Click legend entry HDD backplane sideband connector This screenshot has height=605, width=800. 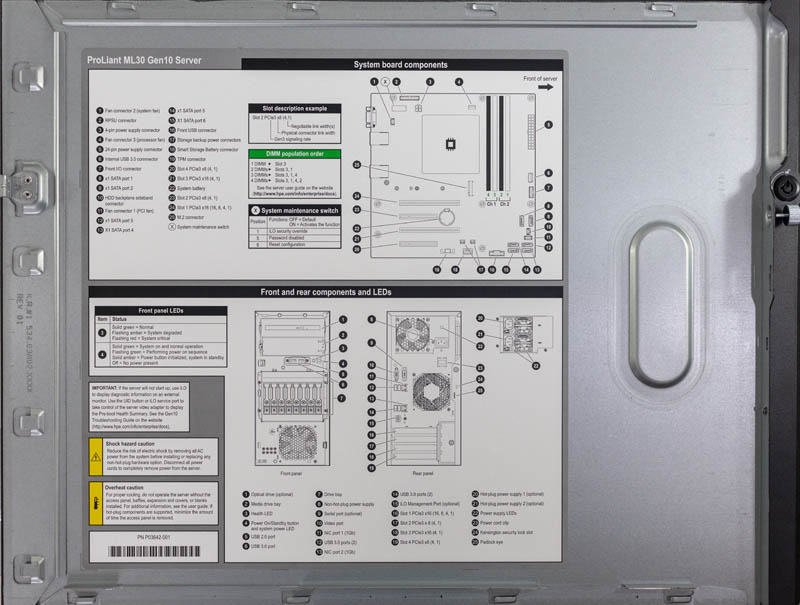click(x=125, y=200)
